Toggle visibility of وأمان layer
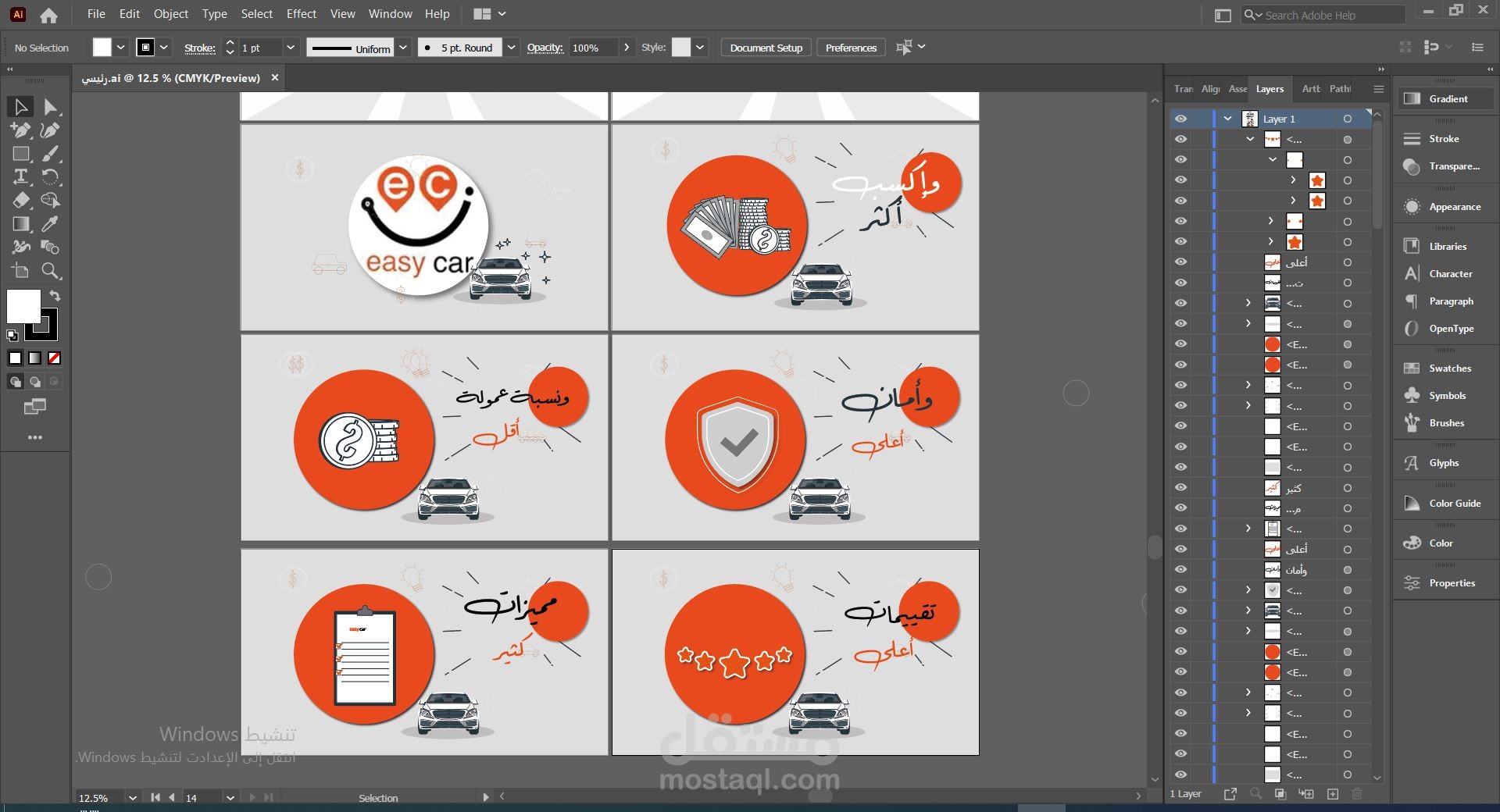The width and height of the screenshot is (1500, 812). coord(1180,570)
